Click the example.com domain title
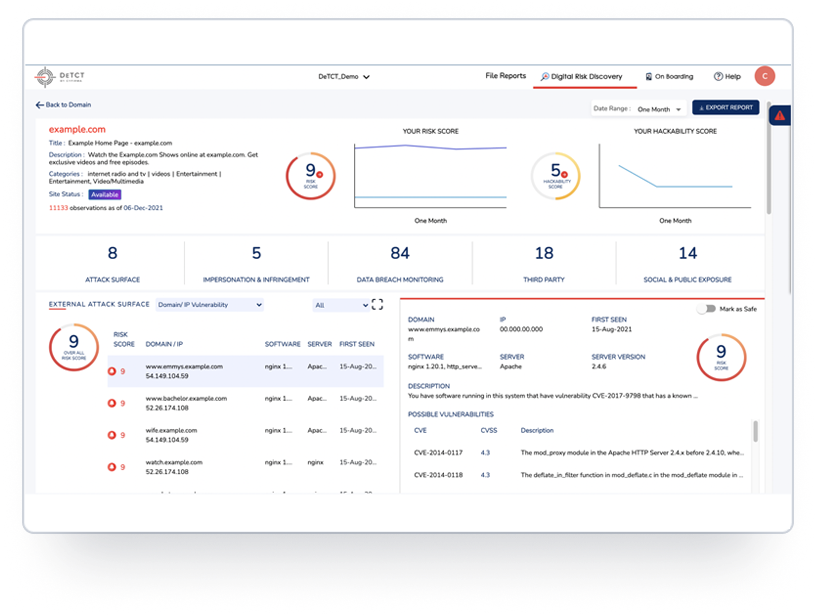Screen dimensions: 816x616 [x=77, y=130]
